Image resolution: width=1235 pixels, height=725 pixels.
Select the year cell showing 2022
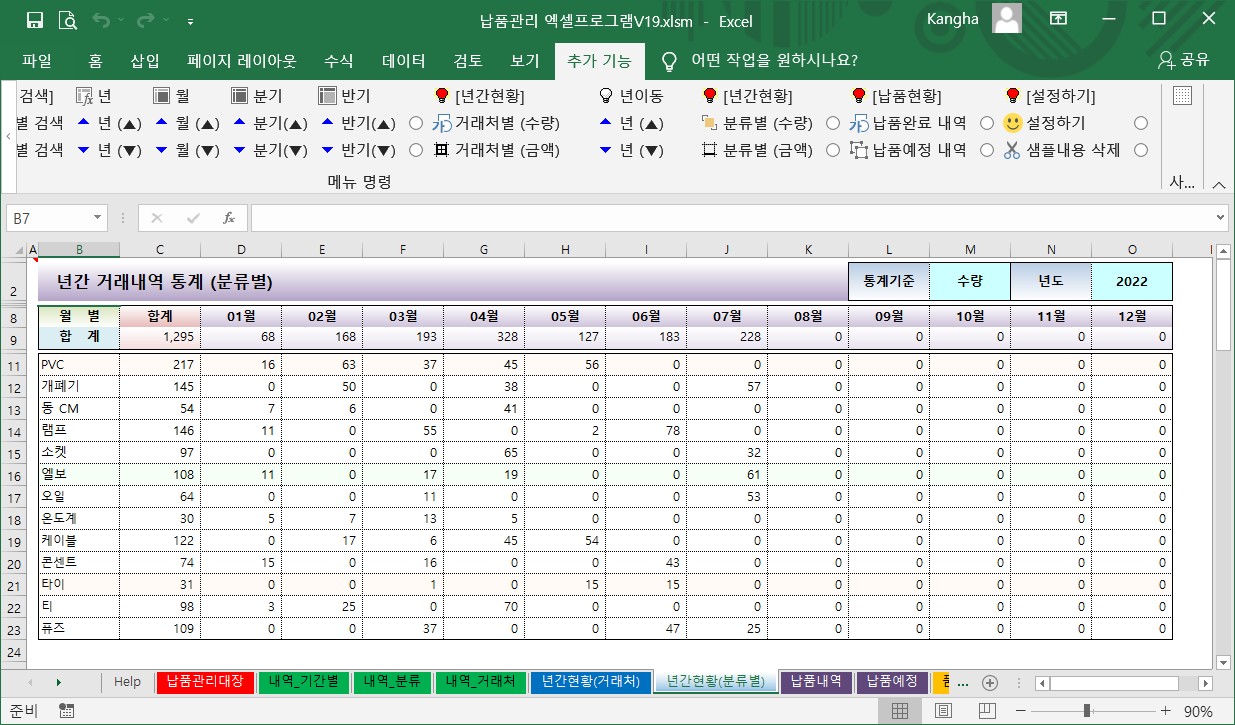(x=1132, y=282)
